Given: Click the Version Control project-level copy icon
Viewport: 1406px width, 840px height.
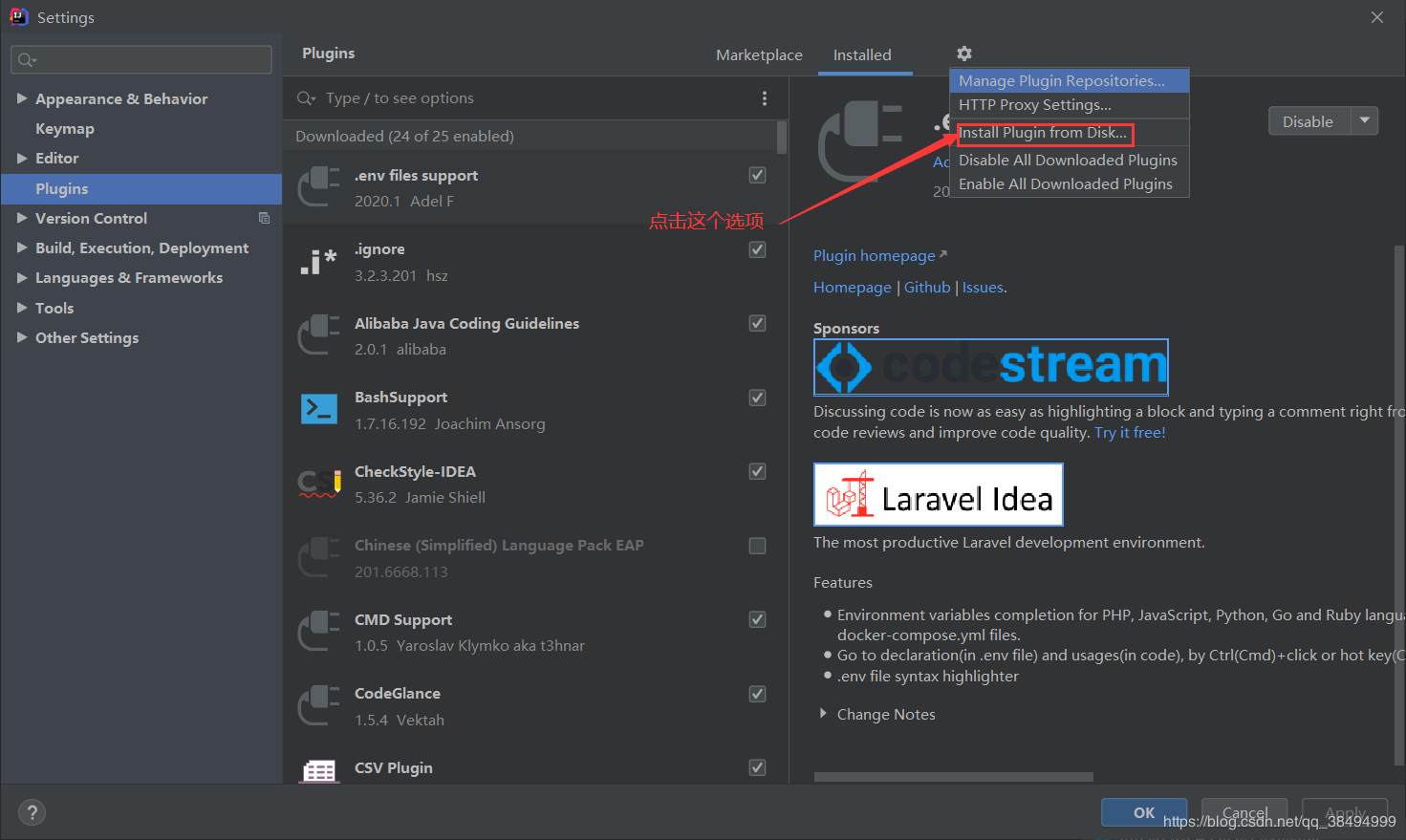Looking at the screenshot, I should coord(265,219).
